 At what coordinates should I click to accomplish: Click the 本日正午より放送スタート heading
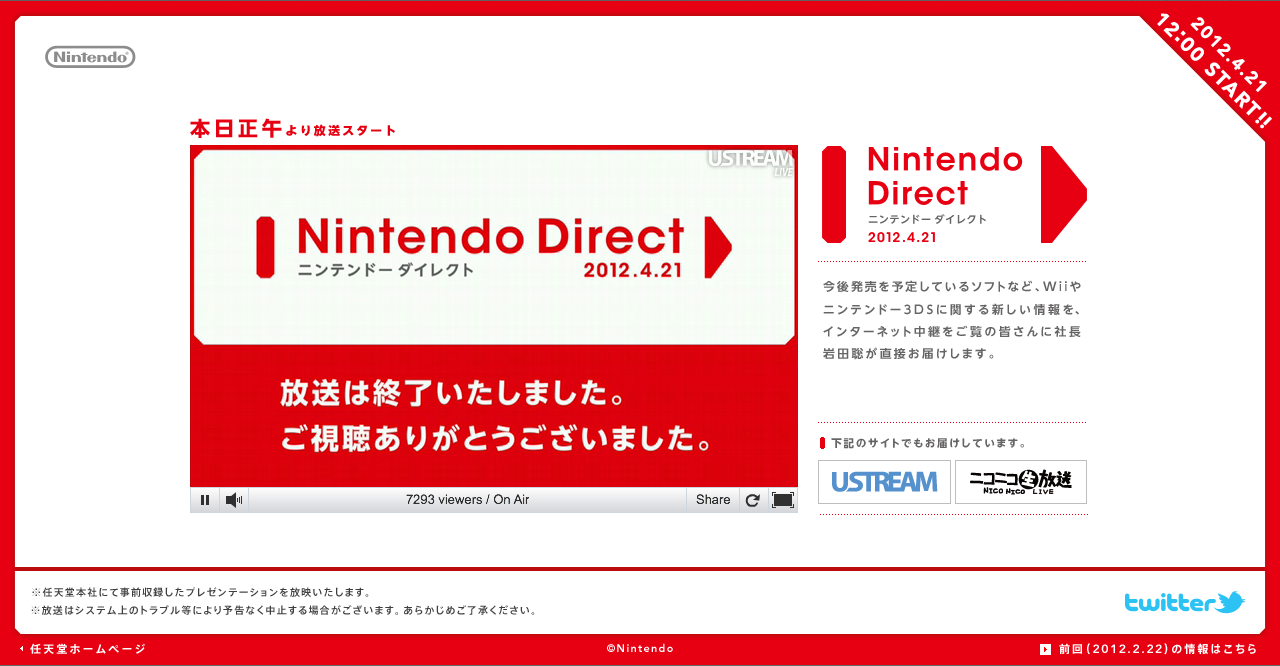[293, 129]
